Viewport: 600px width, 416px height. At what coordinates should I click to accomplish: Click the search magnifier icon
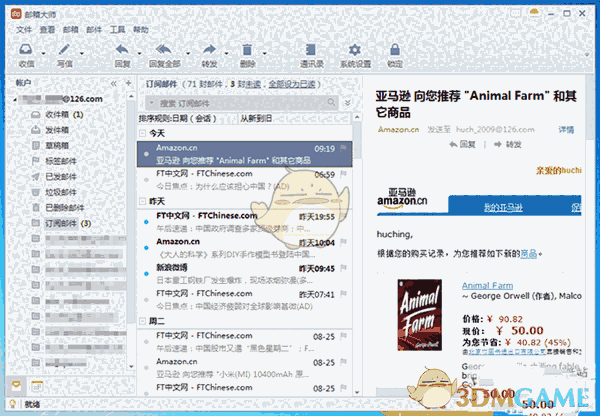pos(331,102)
